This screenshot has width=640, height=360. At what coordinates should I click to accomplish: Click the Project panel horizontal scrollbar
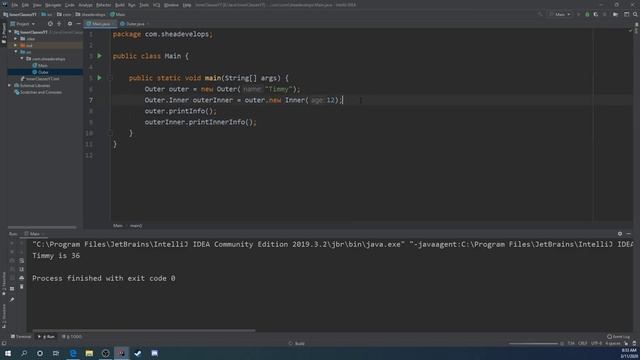[x=42, y=227]
